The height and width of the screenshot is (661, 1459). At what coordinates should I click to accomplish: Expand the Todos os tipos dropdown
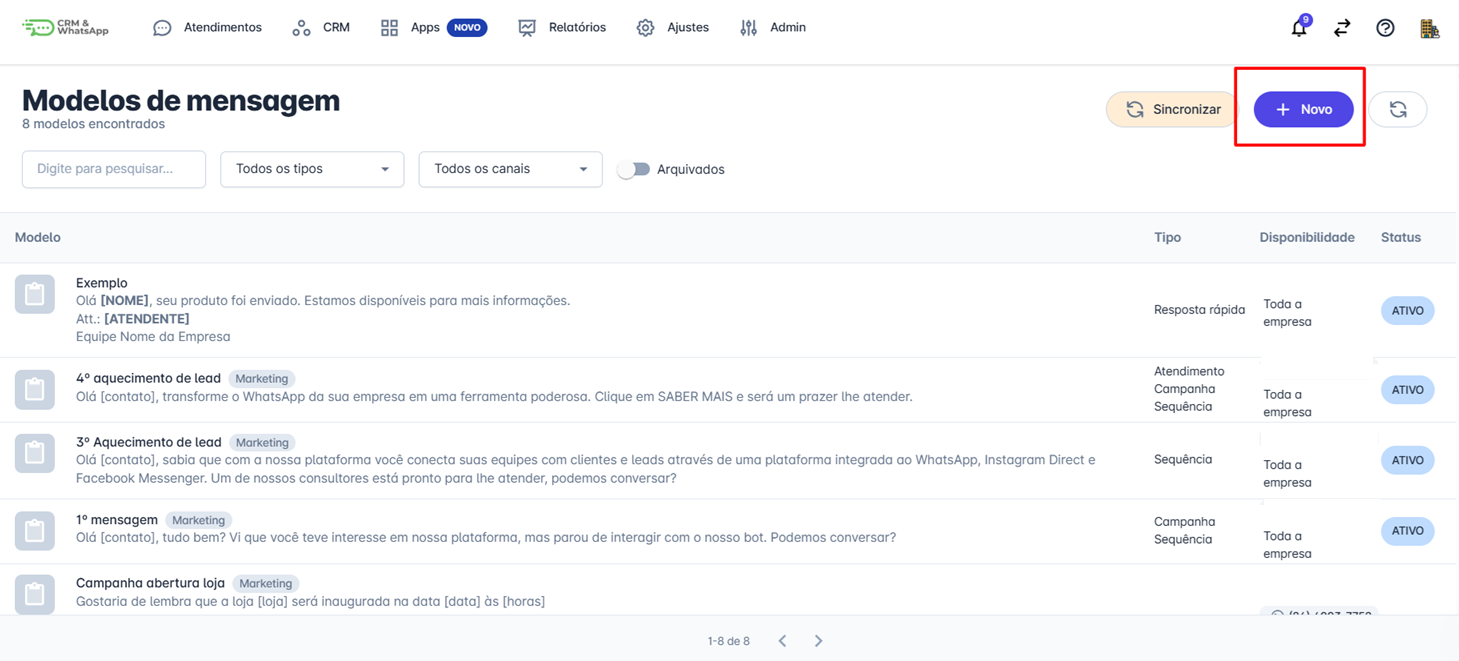point(312,169)
